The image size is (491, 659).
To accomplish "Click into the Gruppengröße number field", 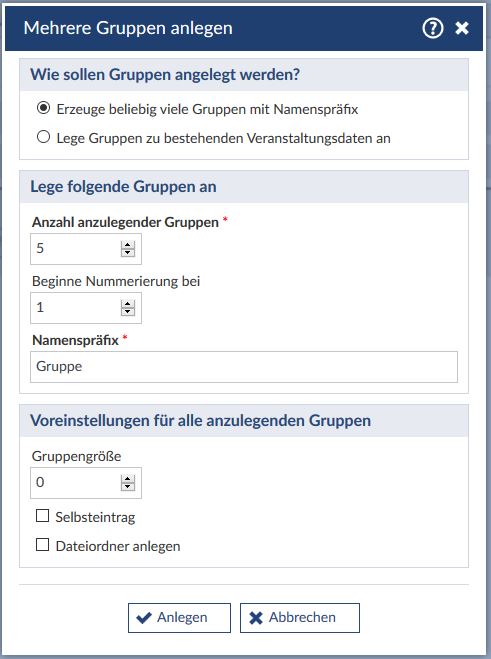I will pos(86,483).
